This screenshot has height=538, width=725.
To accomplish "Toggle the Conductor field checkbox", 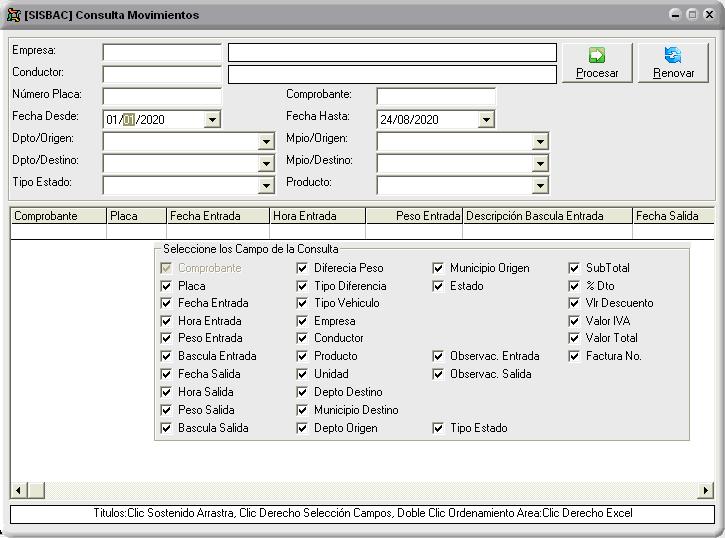I will (x=303, y=338).
